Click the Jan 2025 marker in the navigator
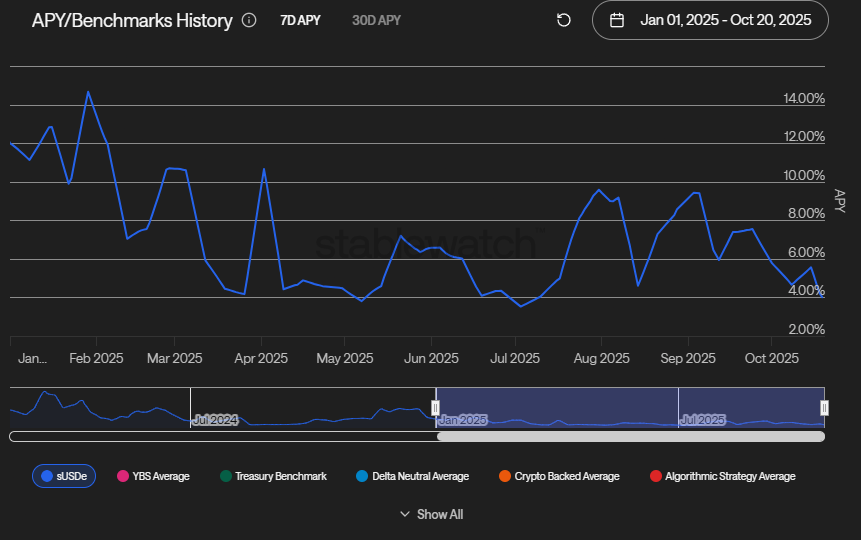 463,420
